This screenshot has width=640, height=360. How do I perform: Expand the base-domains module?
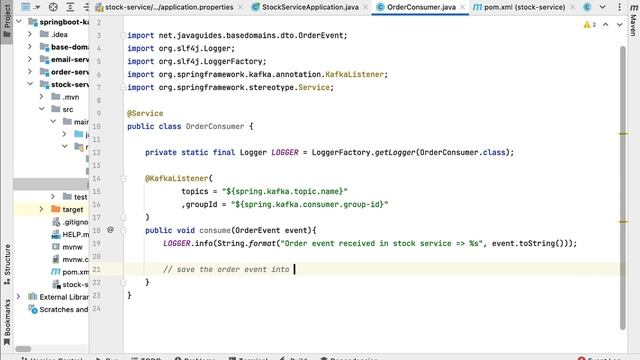pos(30,47)
